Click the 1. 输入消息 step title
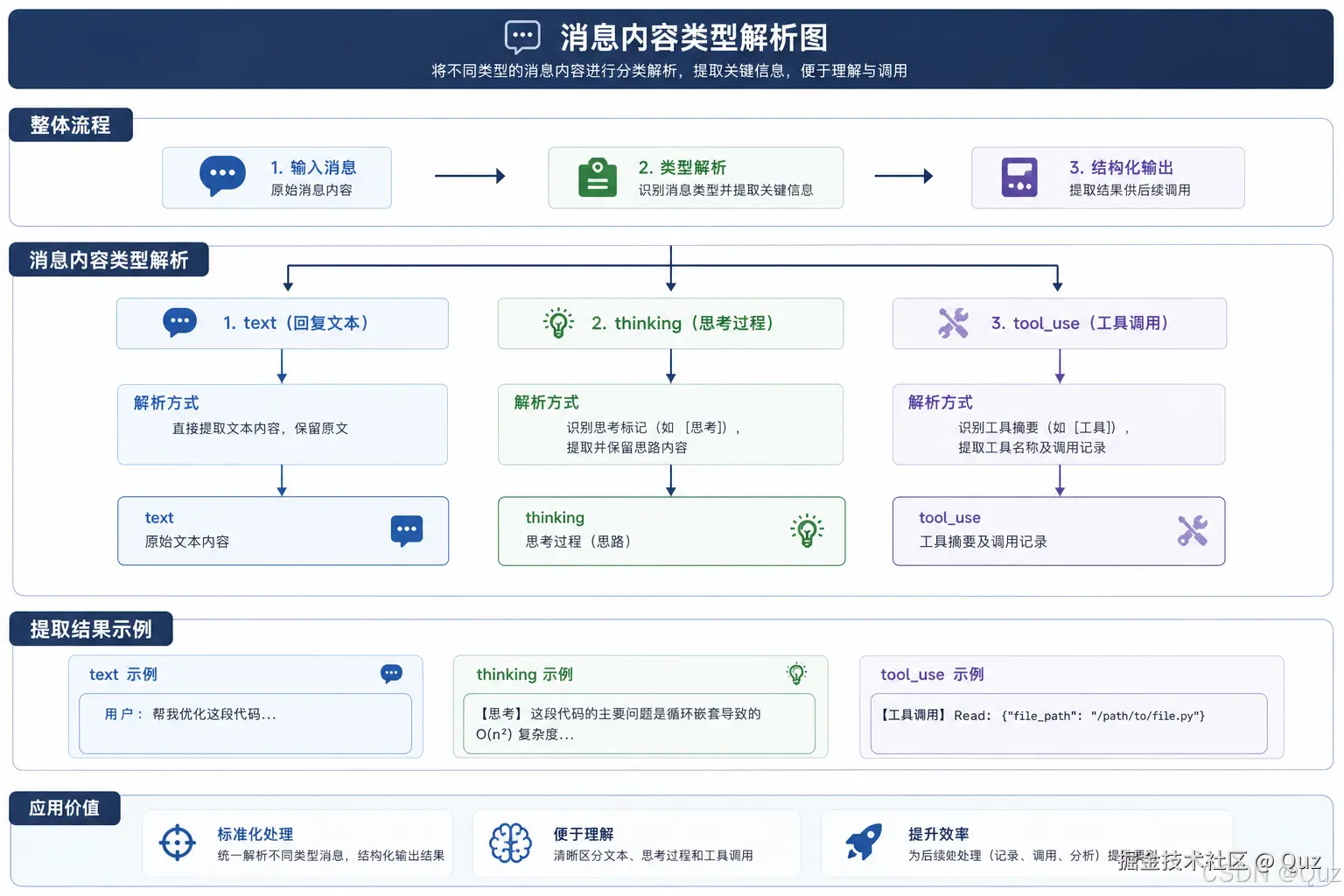This screenshot has width=1344, height=896. point(313,167)
